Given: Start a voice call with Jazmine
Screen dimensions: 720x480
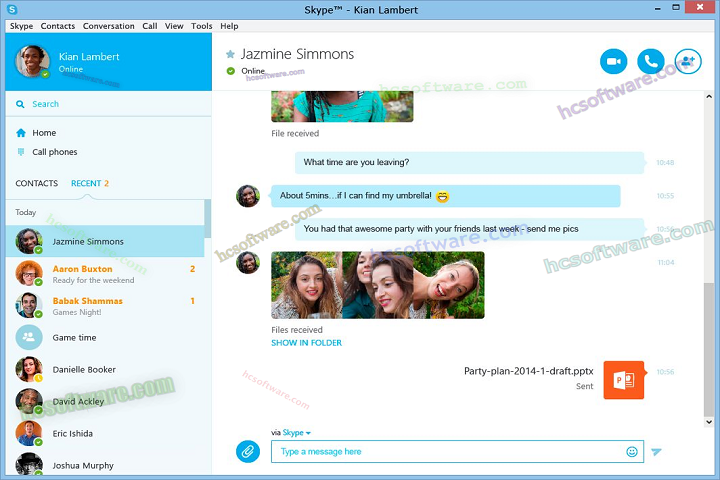Looking at the screenshot, I should point(651,62).
